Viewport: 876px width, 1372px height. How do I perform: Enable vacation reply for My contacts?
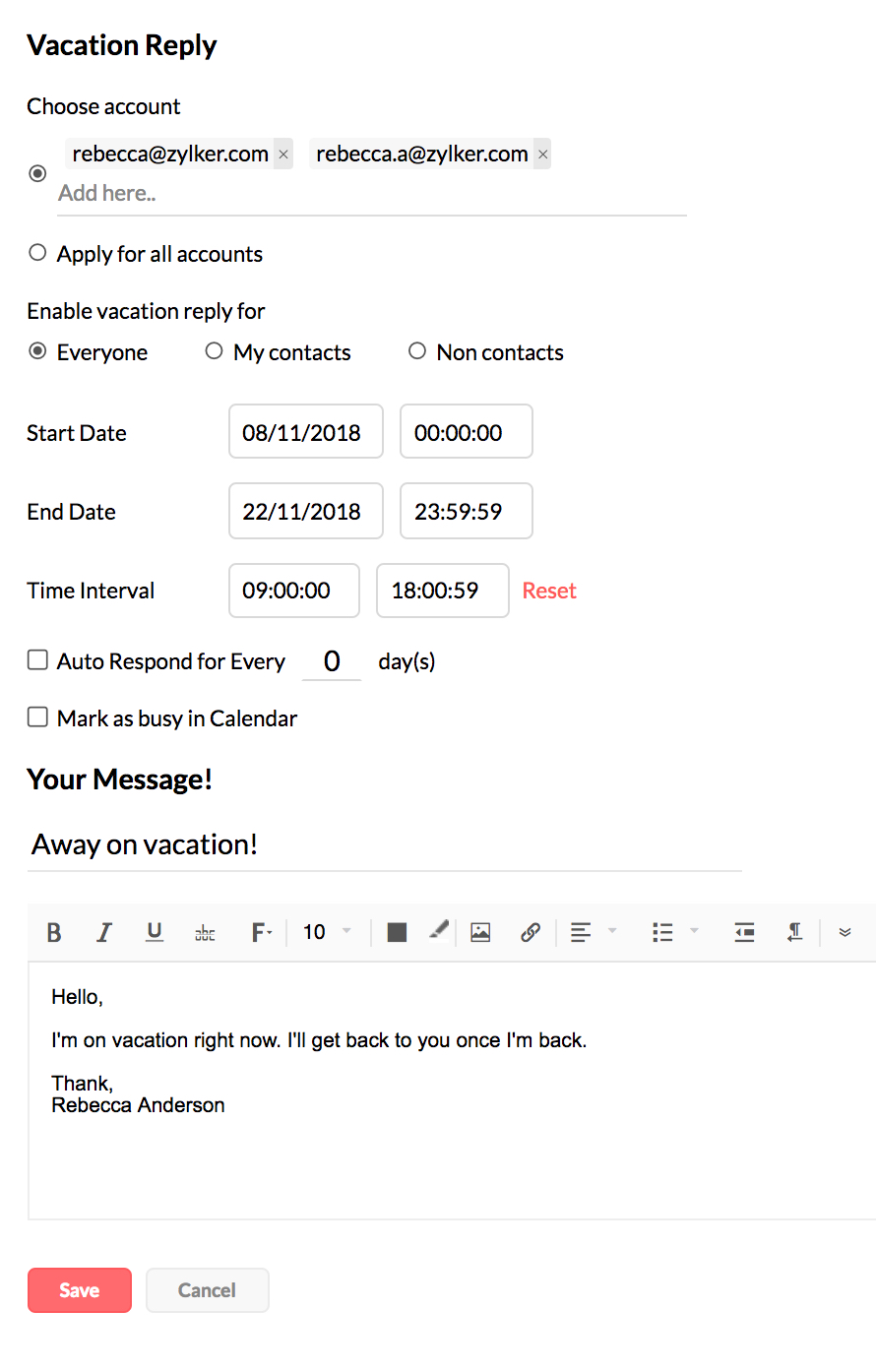pyautogui.click(x=214, y=351)
